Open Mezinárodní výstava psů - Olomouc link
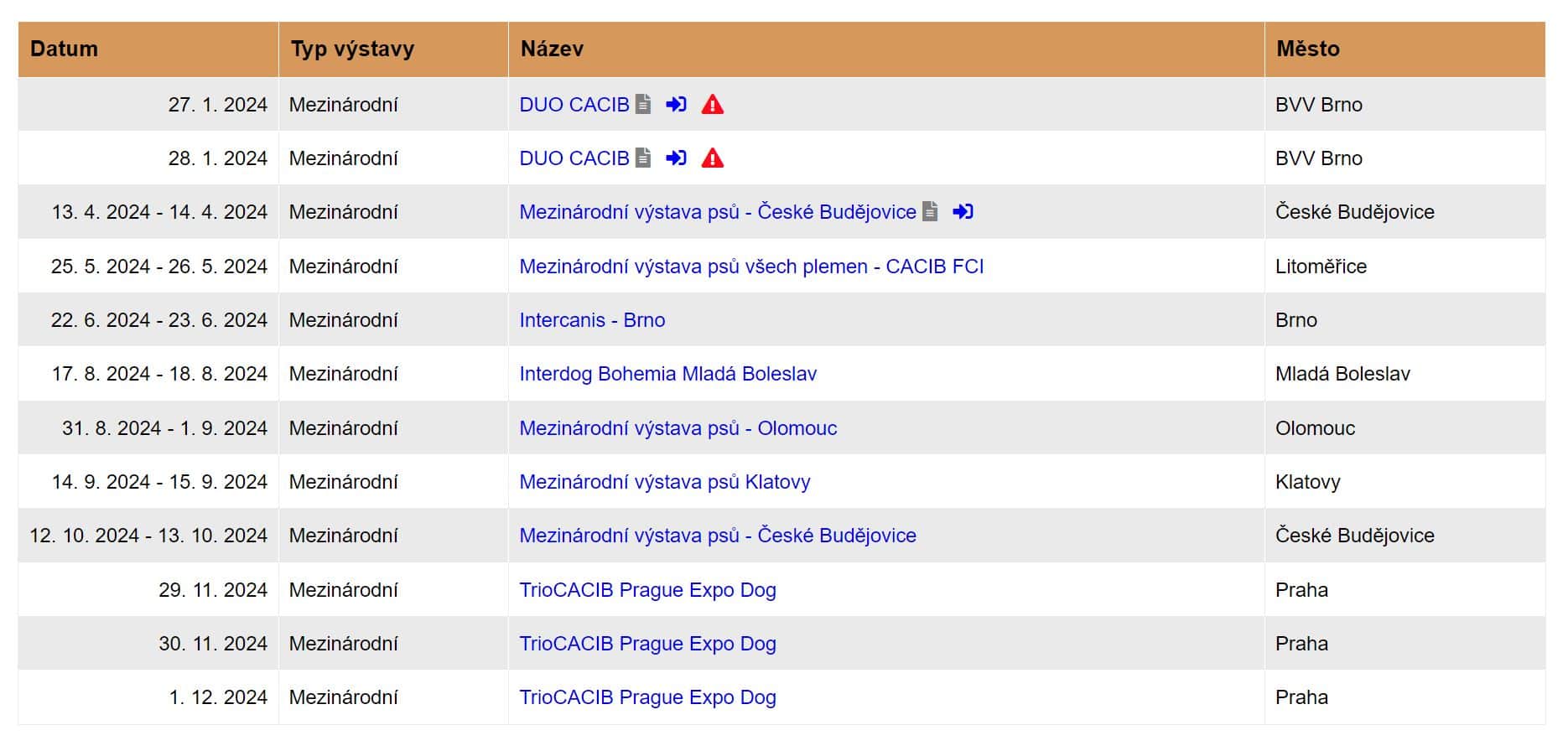The height and width of the screenshot is (751, 1568). coord(678,428)
